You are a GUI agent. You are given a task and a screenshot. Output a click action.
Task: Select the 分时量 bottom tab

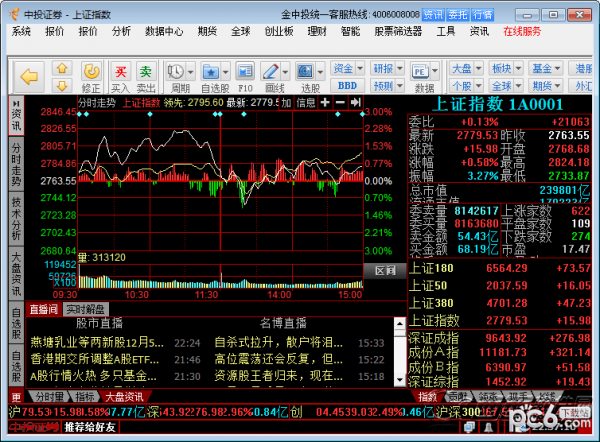pos(50,397)
